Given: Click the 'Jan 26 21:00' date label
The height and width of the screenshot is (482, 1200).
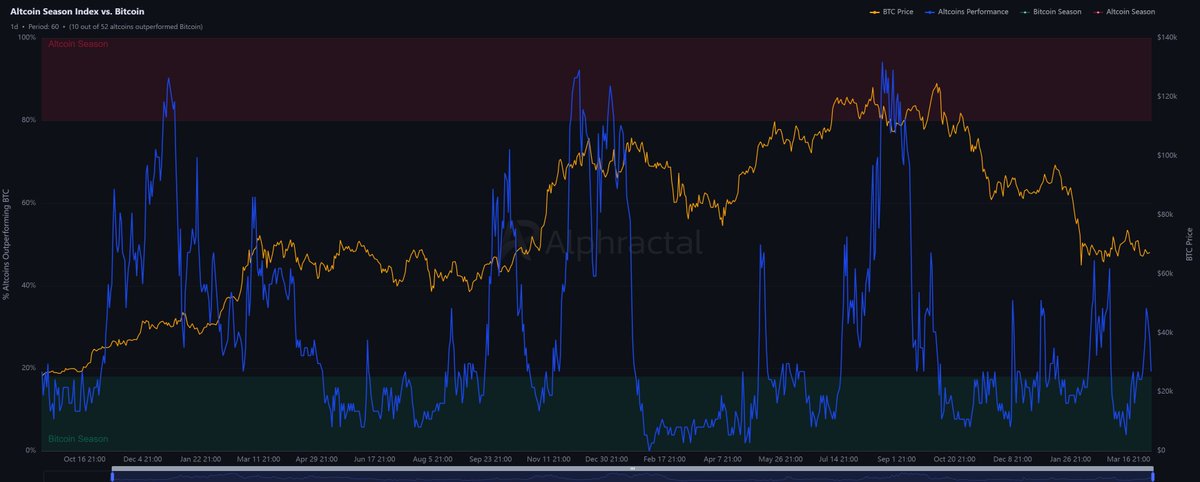Looking at the screenshot, I should 1072,460.
